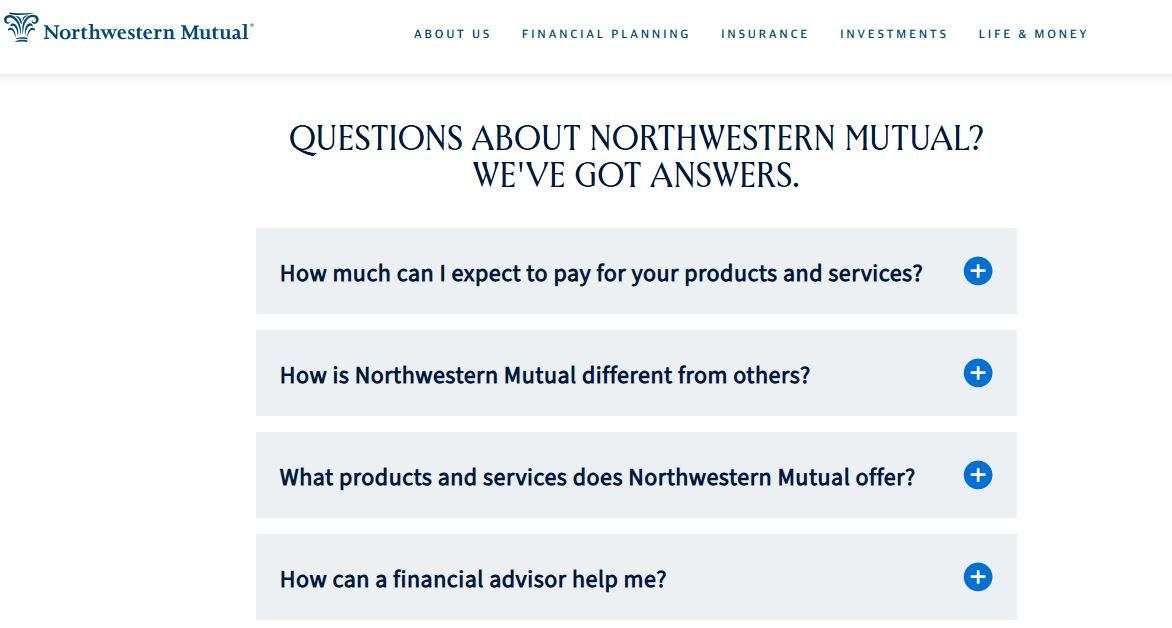
Task: Click the Northwestern Mutual wordmark text
Action: tap(146, 32)
